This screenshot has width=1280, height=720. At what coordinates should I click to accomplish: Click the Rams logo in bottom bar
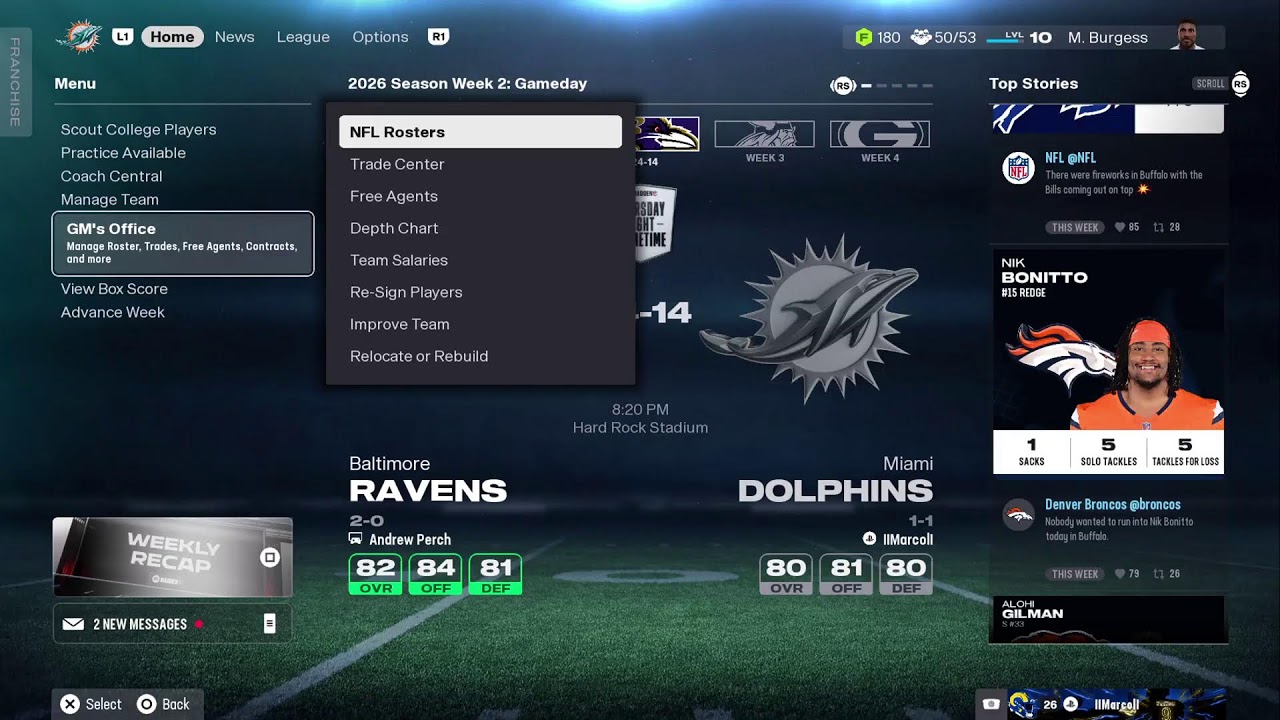tap(1022, 704)
